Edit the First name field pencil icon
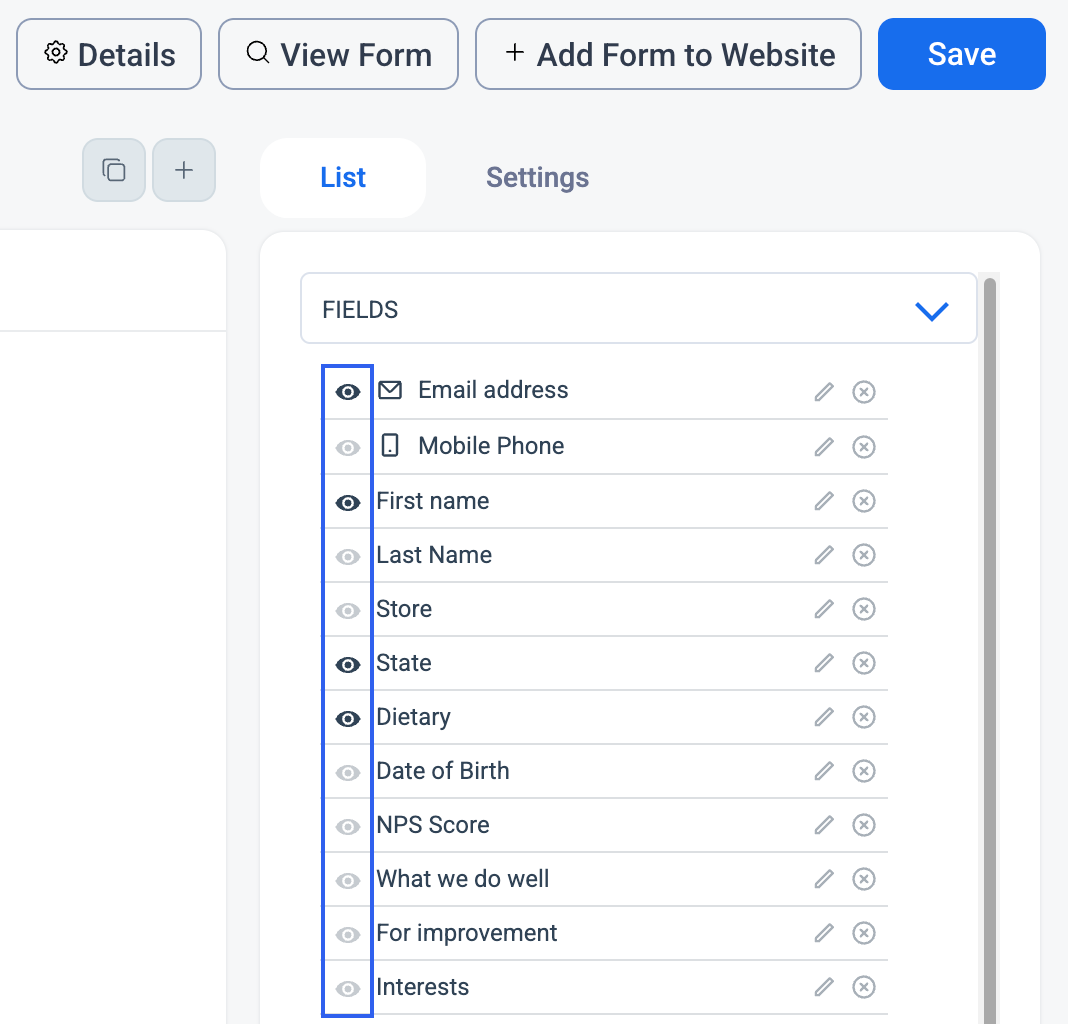The height and width of the screenshot is (1024, 1068). tap(824, 501)
